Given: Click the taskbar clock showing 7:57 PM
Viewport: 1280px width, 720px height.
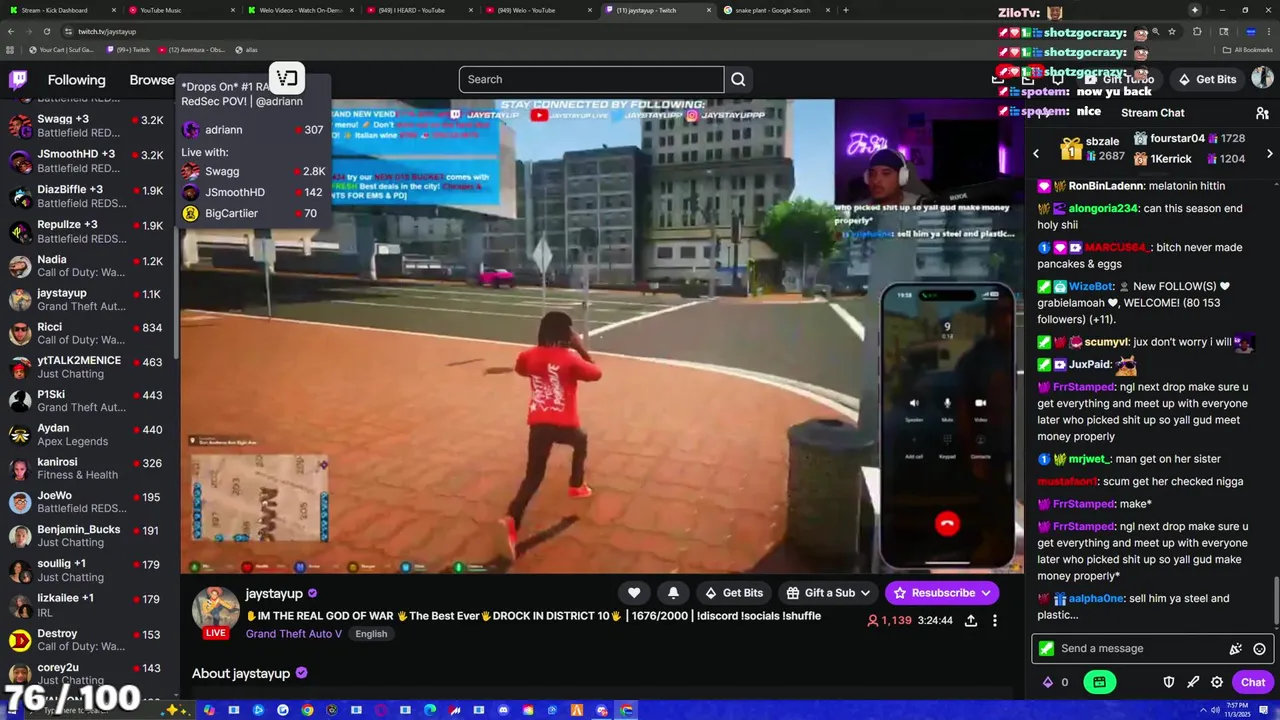Looking at the screenshot, I should coord(1237,710).
